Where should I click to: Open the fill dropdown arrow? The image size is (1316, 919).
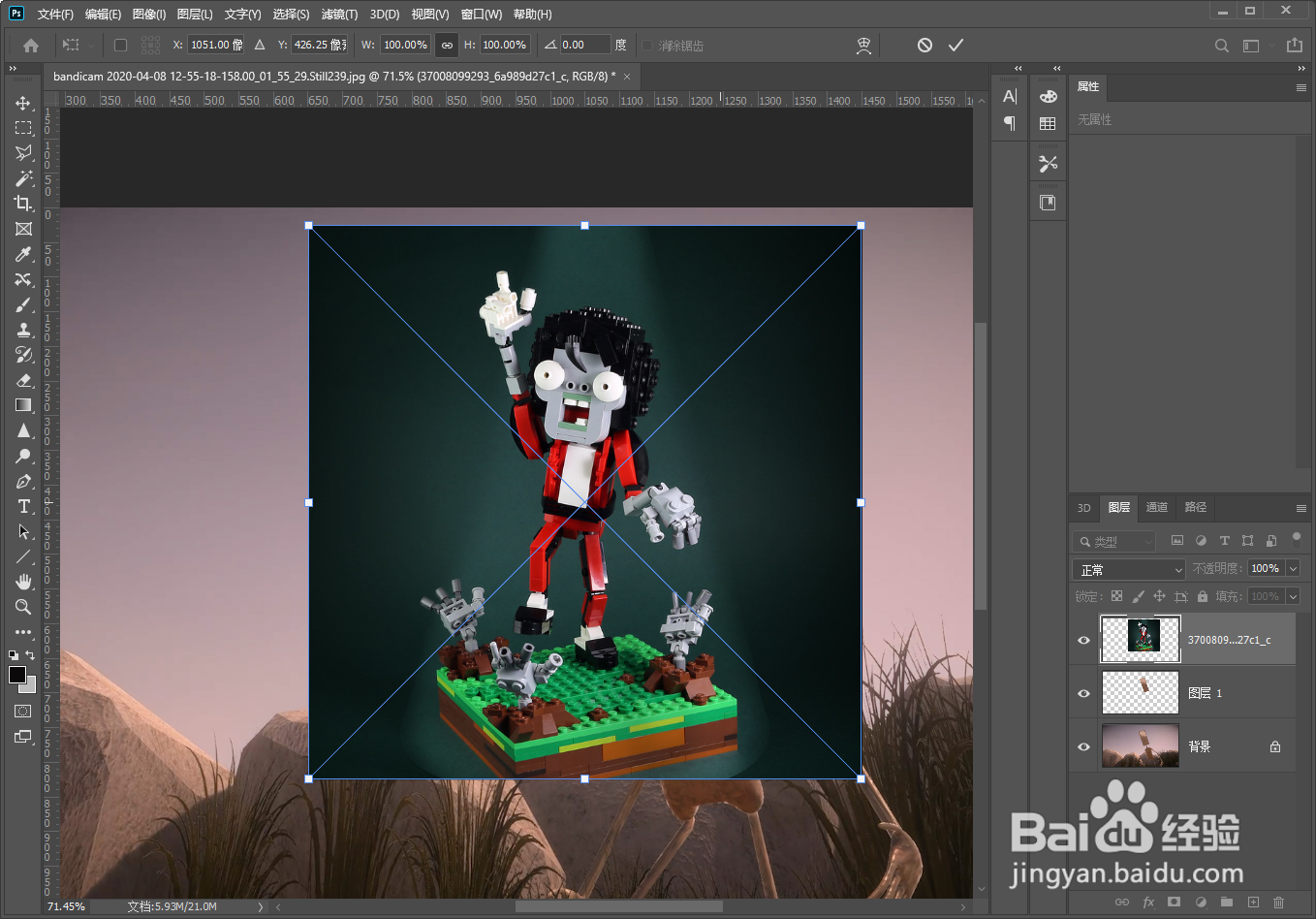1293,597
